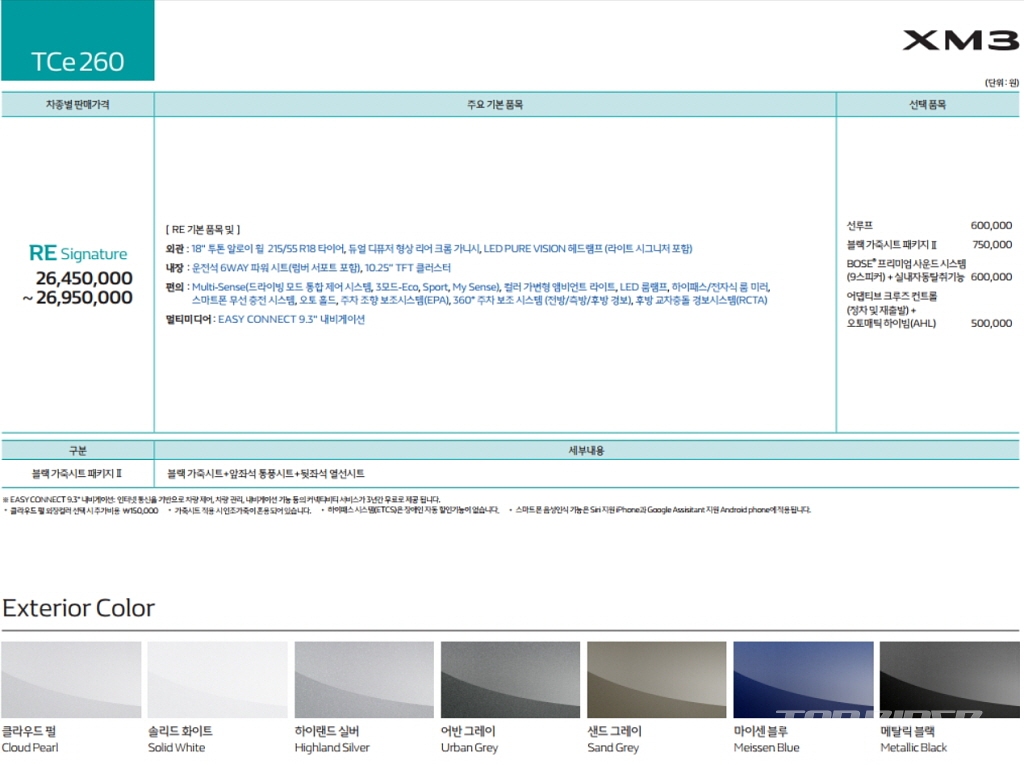The image size is (1024, 765).
Task: Click the EASY CONNECT 9.3" footnote
Action: [221, 499]
